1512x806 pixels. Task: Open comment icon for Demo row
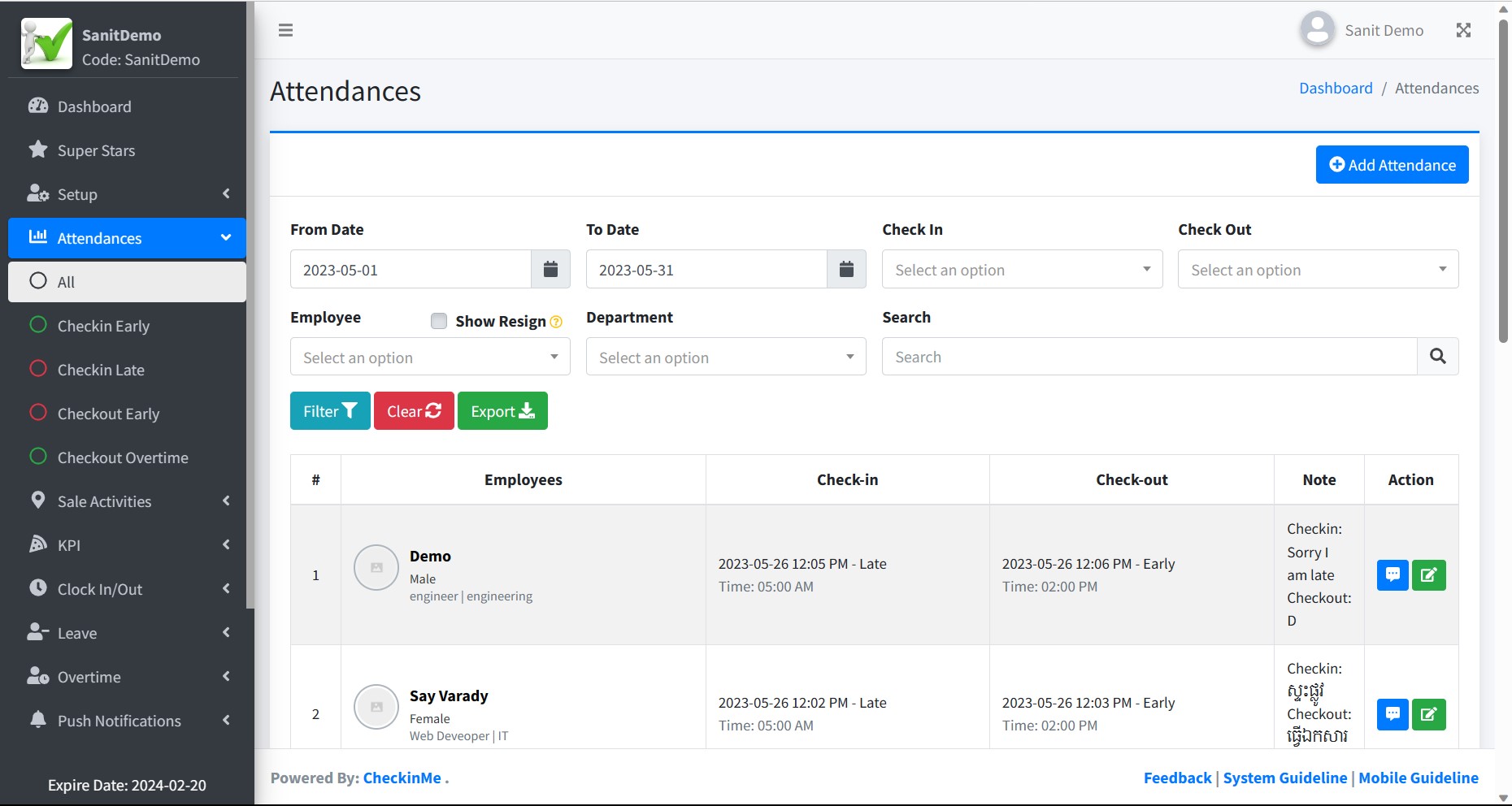[x=1393, y=575]
